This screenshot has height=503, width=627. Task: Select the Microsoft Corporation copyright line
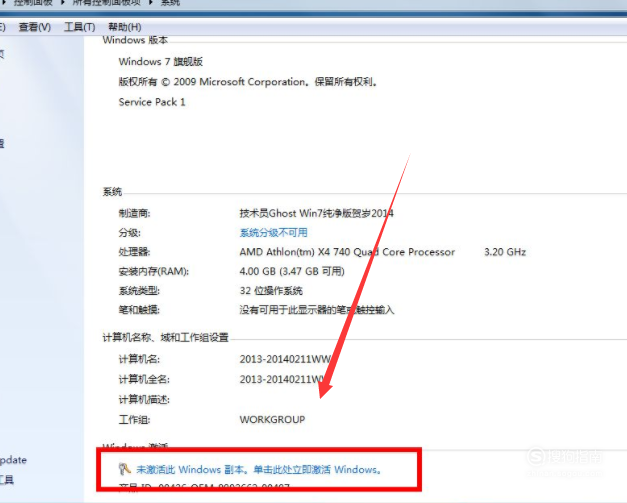click(248, 82)
